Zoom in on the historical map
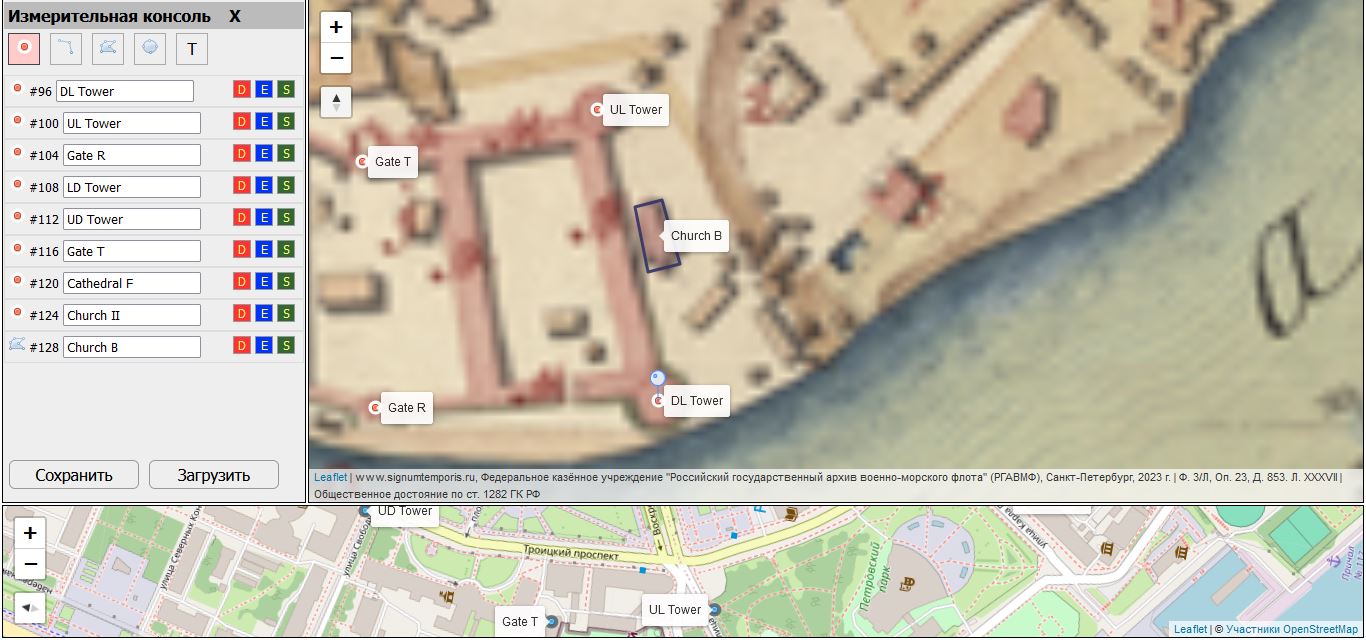The image size is (1366, 640). [336, 28]
